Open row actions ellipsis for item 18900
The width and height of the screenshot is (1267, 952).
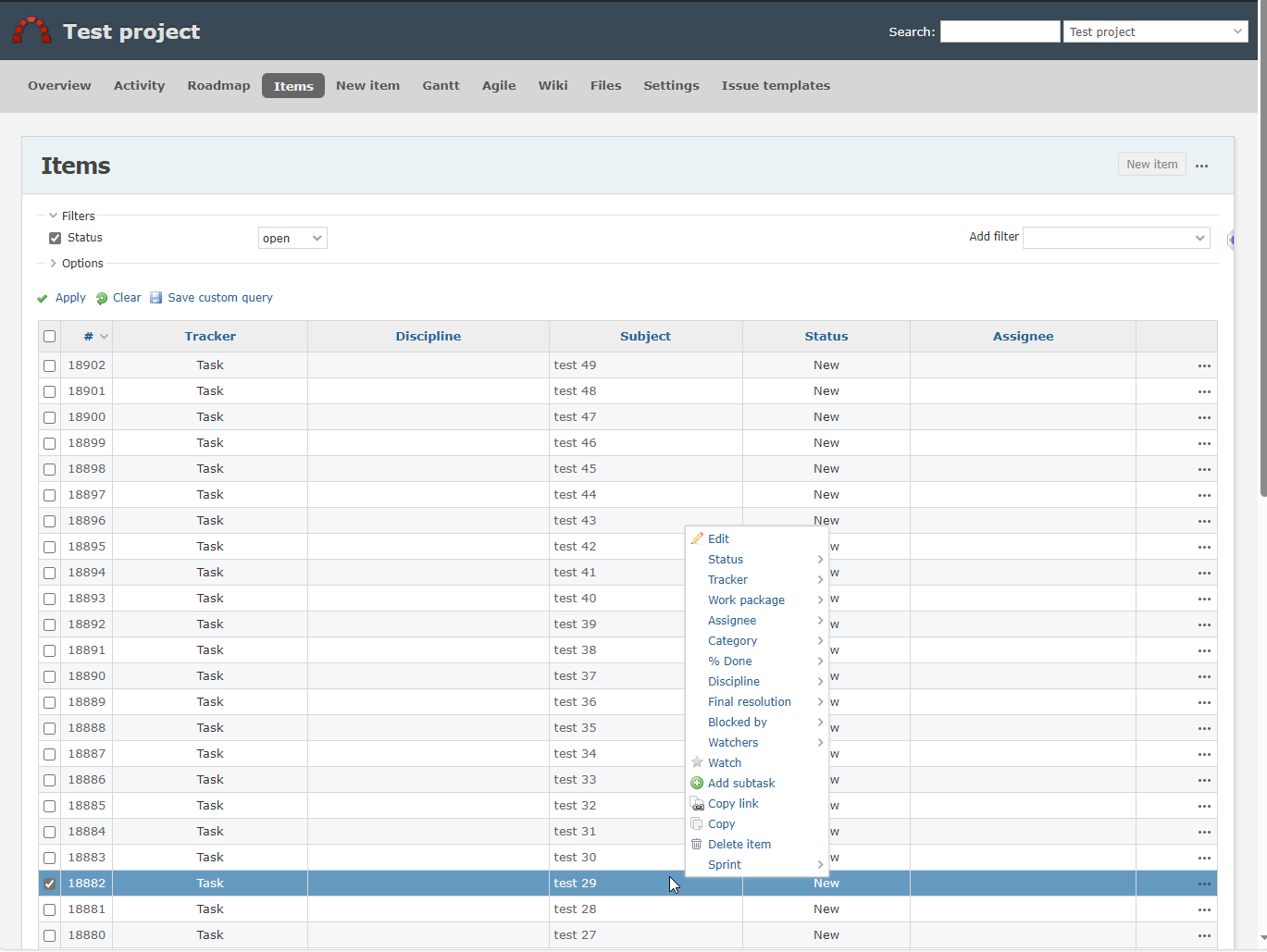click(1204, 417)
